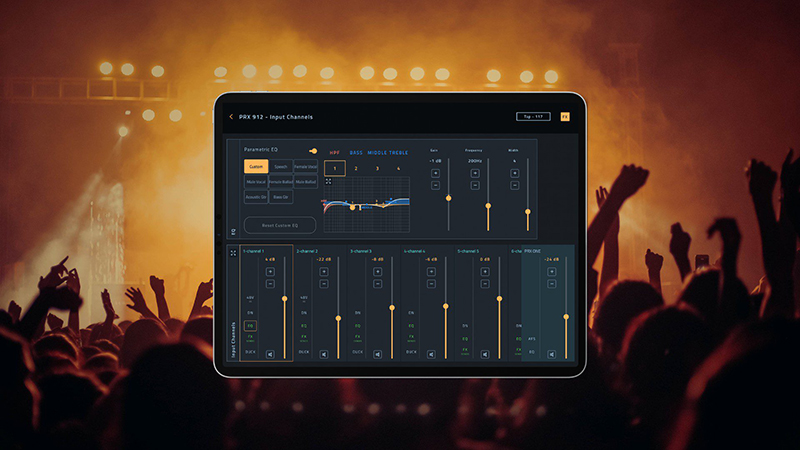Select EQ band 2 tab
Screen dimensions: 800x450
pyautogui.click(x=356, y=168)
